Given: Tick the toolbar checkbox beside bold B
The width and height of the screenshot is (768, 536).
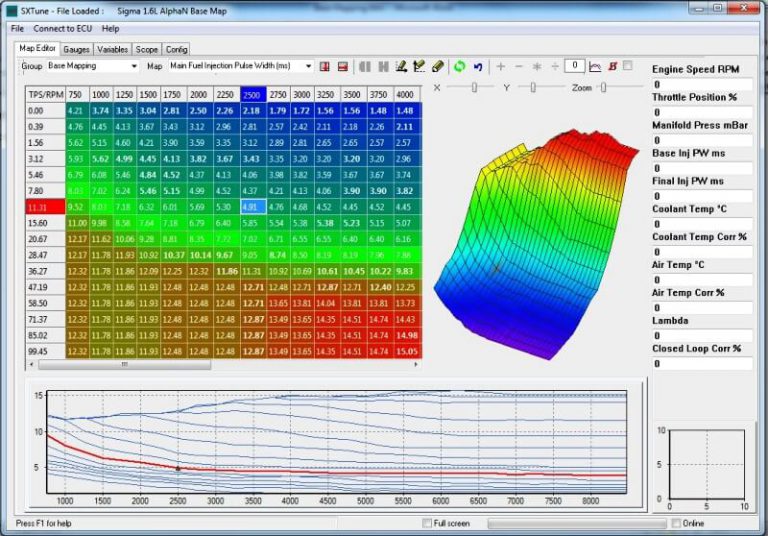Looking at the screenshot, I should (628, 65).
